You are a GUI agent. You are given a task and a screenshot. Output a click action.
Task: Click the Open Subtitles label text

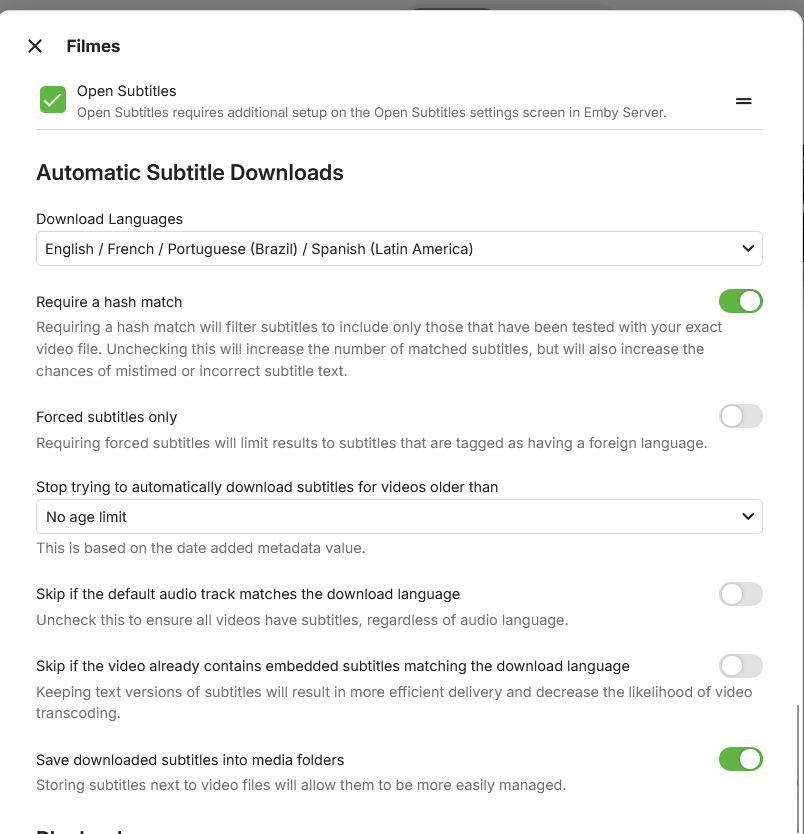pos(126,91)
